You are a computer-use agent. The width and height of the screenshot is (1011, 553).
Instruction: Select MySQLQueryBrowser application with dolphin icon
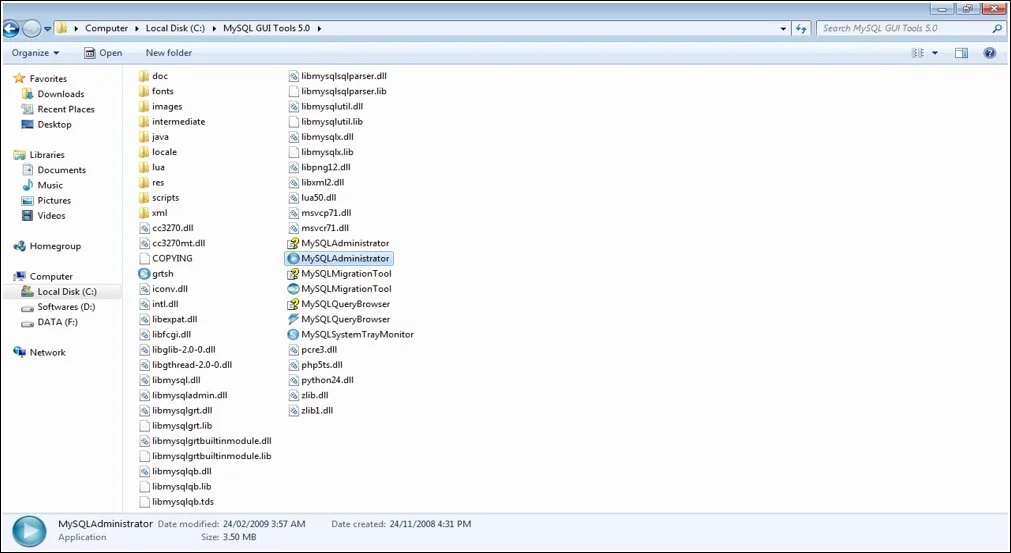click(339, 319)
